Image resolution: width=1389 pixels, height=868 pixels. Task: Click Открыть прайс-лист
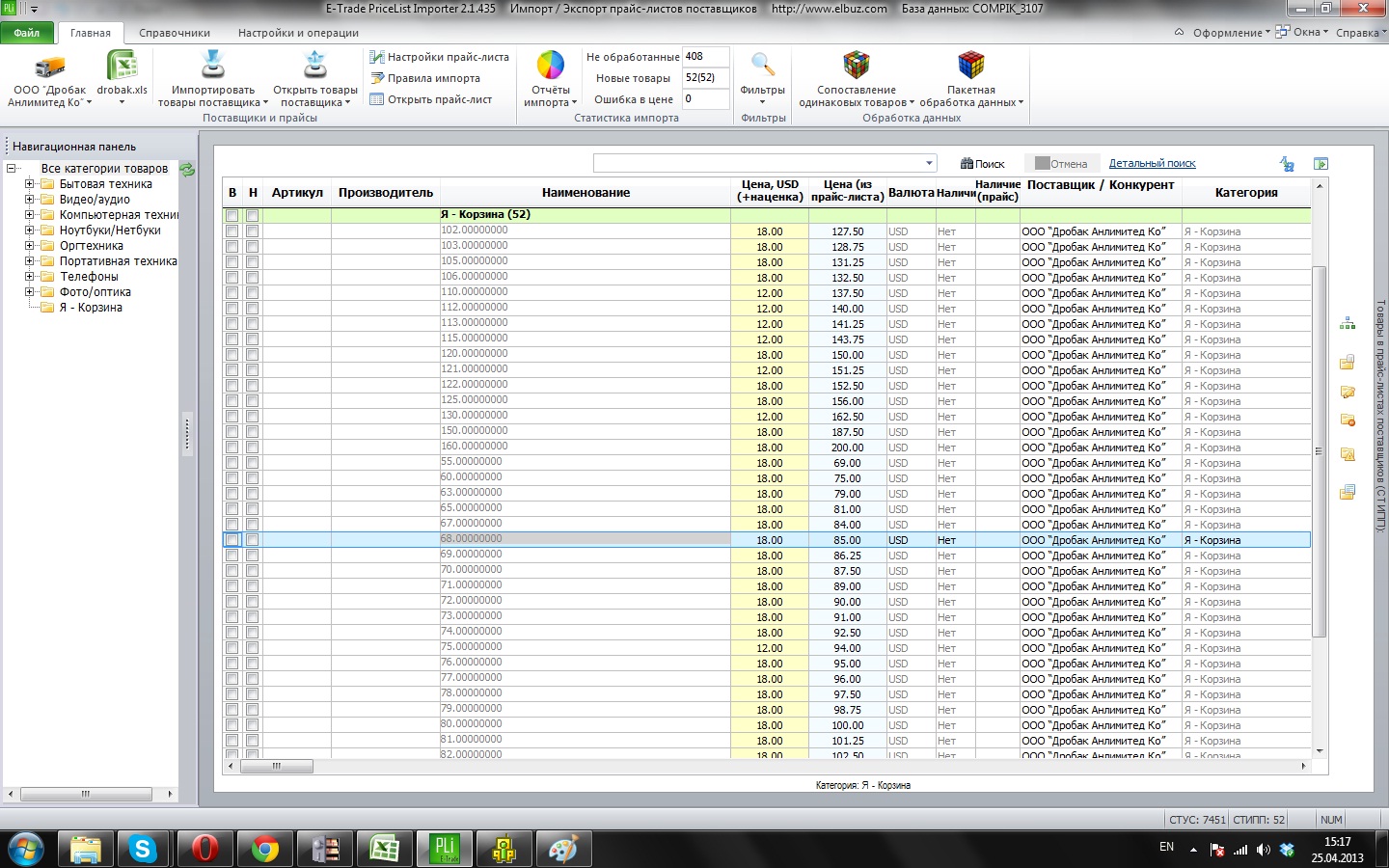click(x=431, y=99)
